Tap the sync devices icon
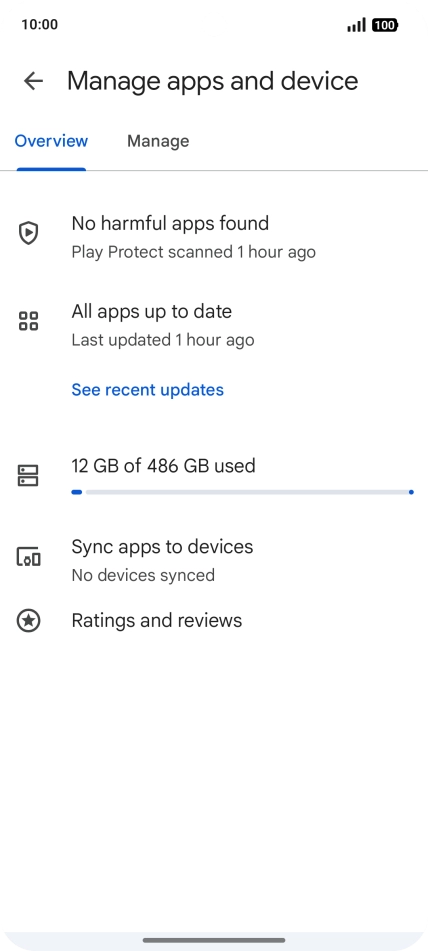Viewport: 428px width, 951px height. click(x=28, y=556)
